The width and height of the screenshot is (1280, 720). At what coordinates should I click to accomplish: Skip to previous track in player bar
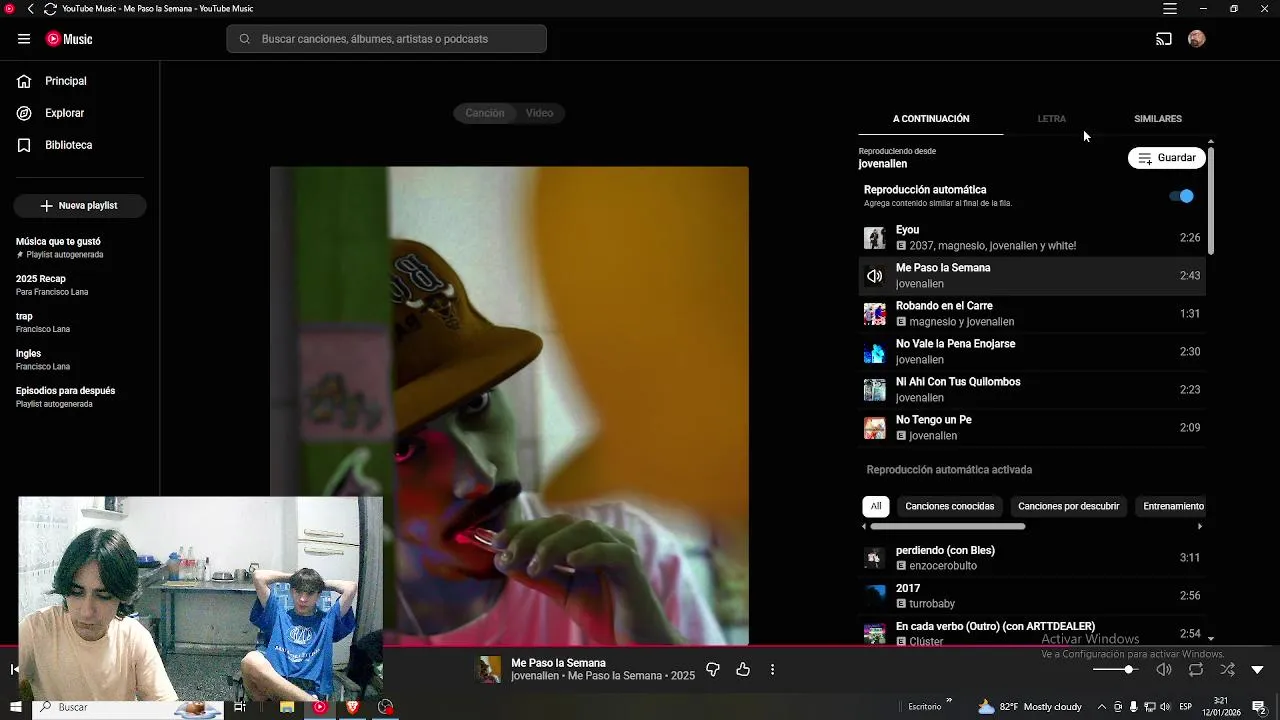[14, 669]
